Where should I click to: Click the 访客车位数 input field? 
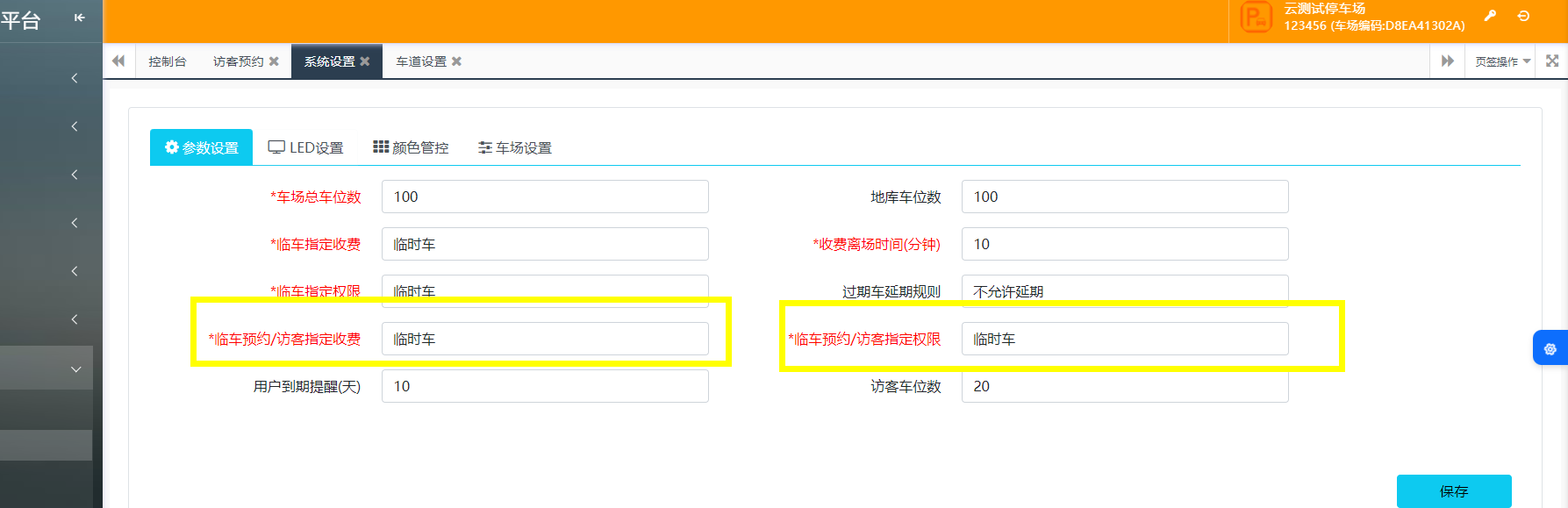click(1124, 386)
